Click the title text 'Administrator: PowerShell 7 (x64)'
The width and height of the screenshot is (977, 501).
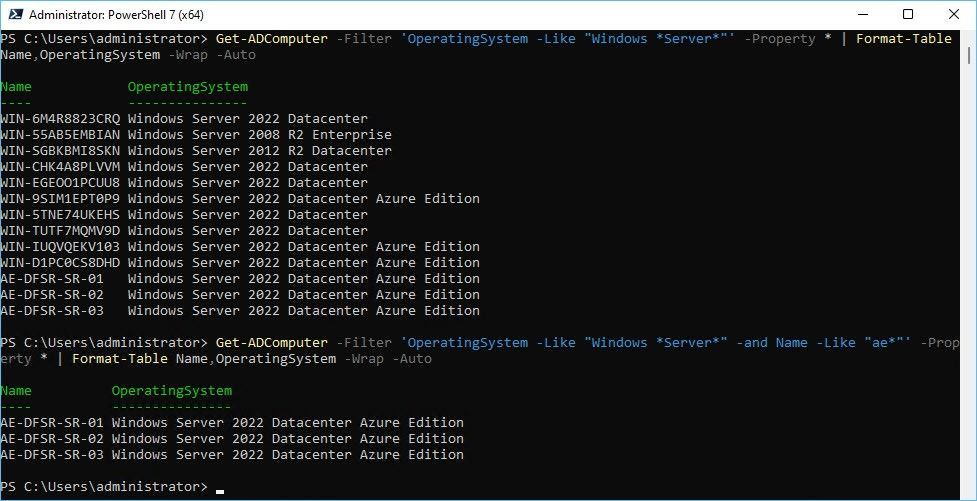click(117, 14)
